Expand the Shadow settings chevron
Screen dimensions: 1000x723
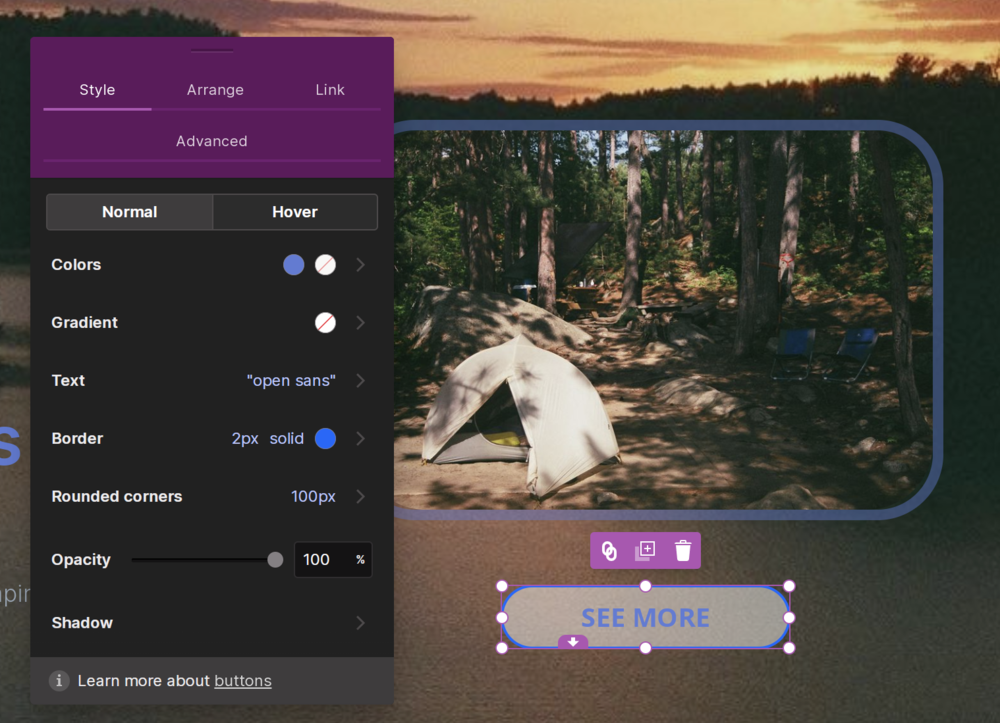(x=360, y=623)
